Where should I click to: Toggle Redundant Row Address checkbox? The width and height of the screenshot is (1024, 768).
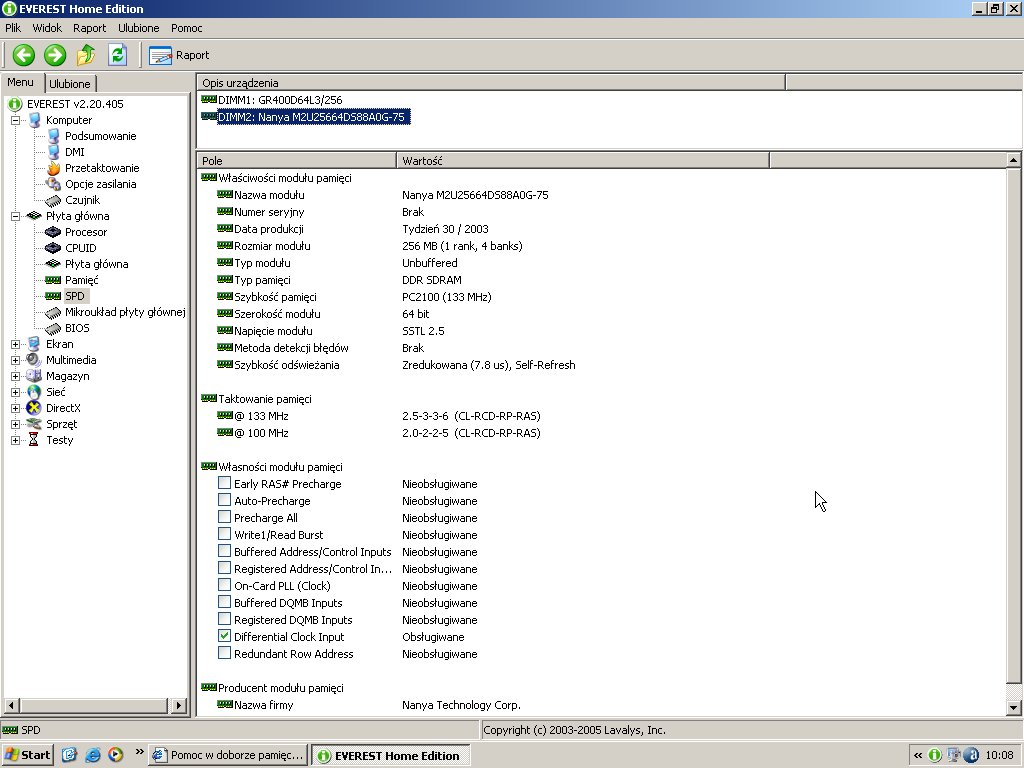tap(224, 653)
